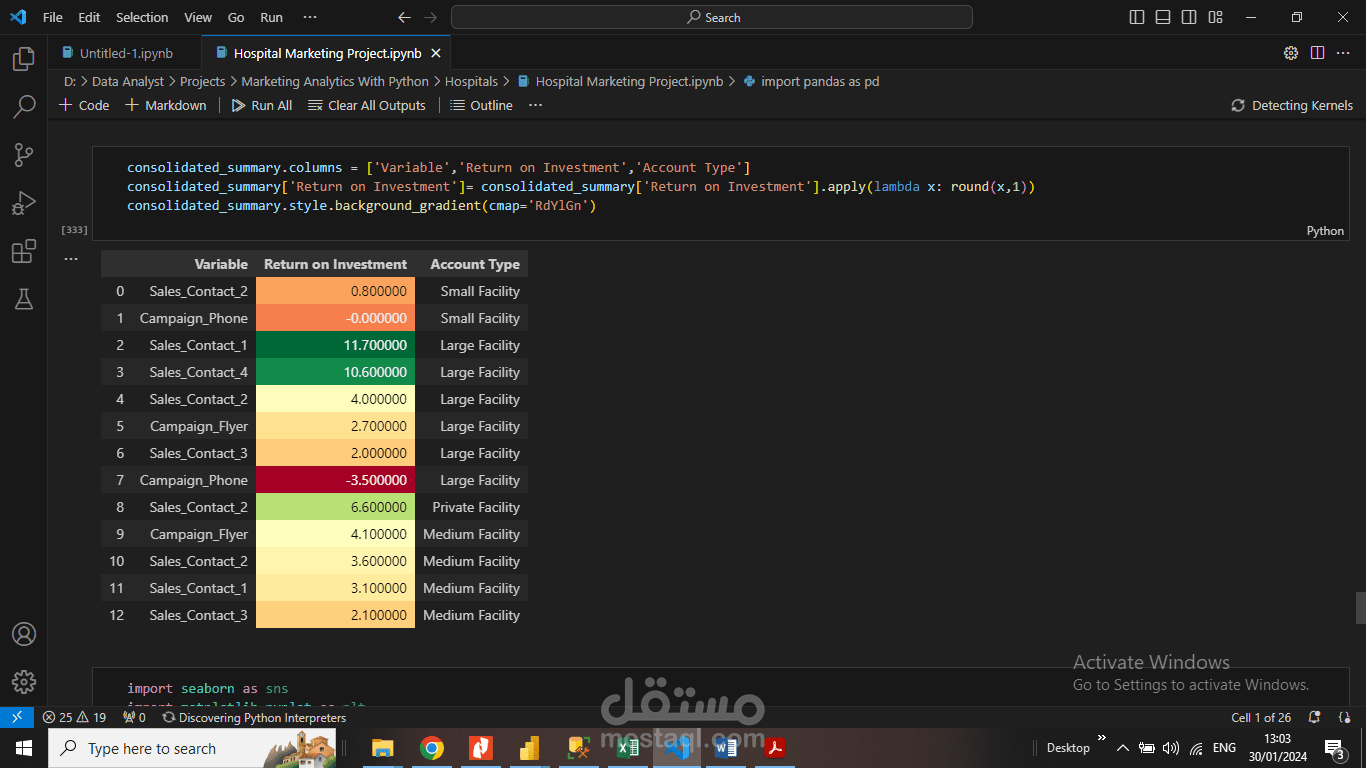This screenshot has width=1366, height=768.
Task: Open the View menu
Action: pos(198,17)
